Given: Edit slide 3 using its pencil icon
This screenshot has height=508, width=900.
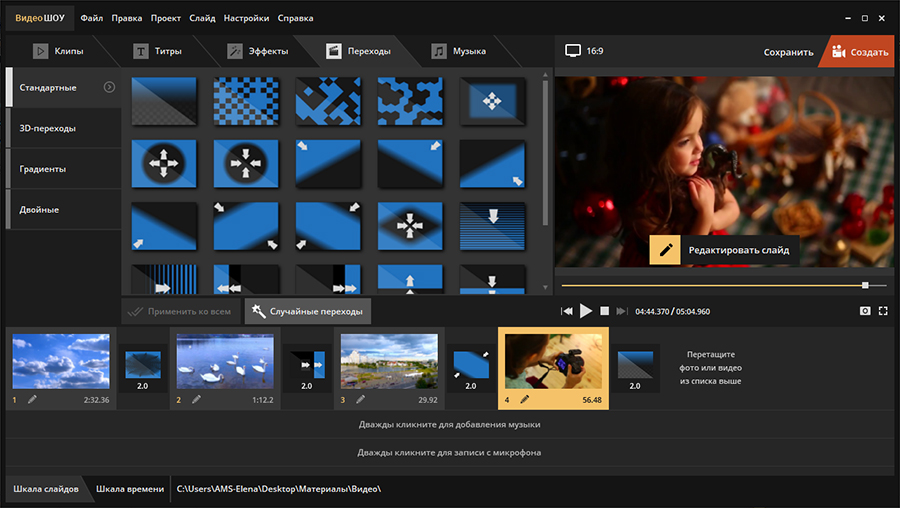Looking at the screenshot, I should coord(360,400).
